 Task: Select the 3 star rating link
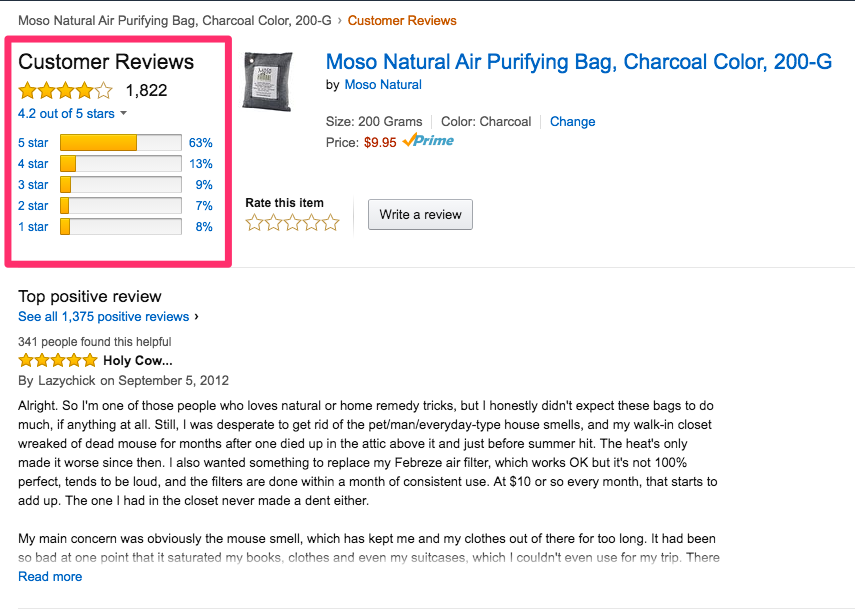33,185
